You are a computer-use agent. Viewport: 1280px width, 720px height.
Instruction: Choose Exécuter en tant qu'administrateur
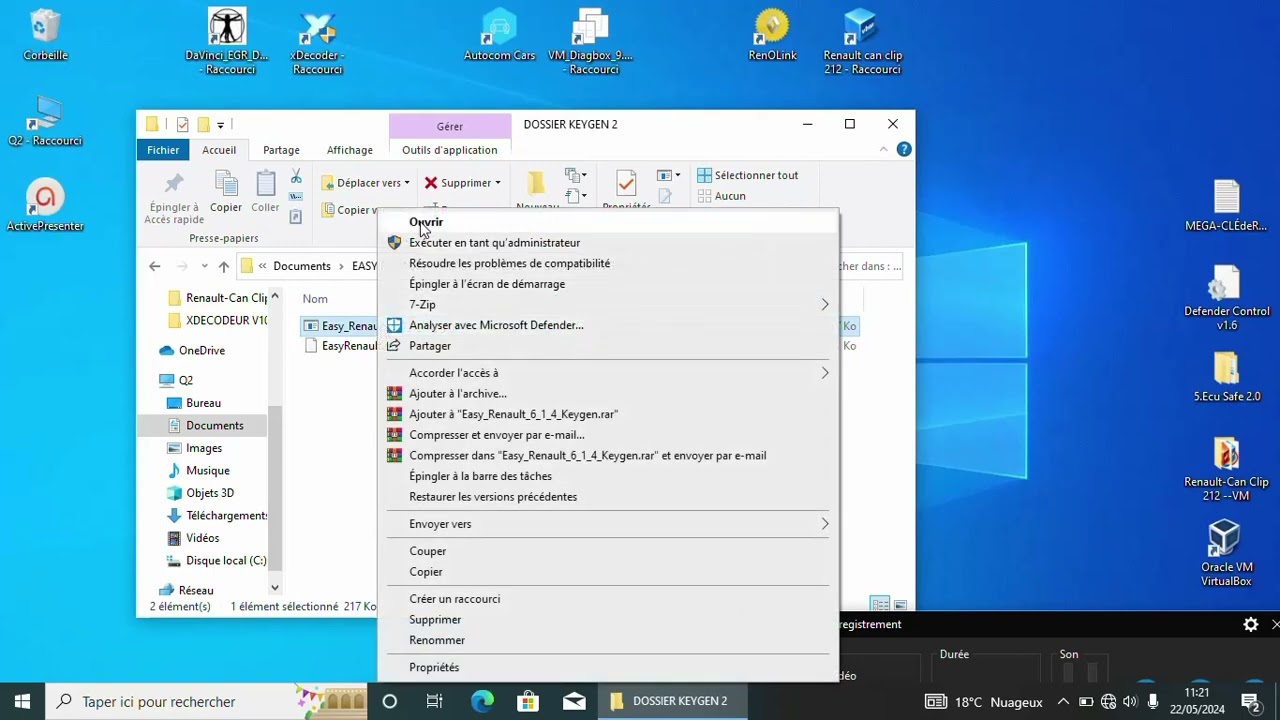[x=608, y=243]
